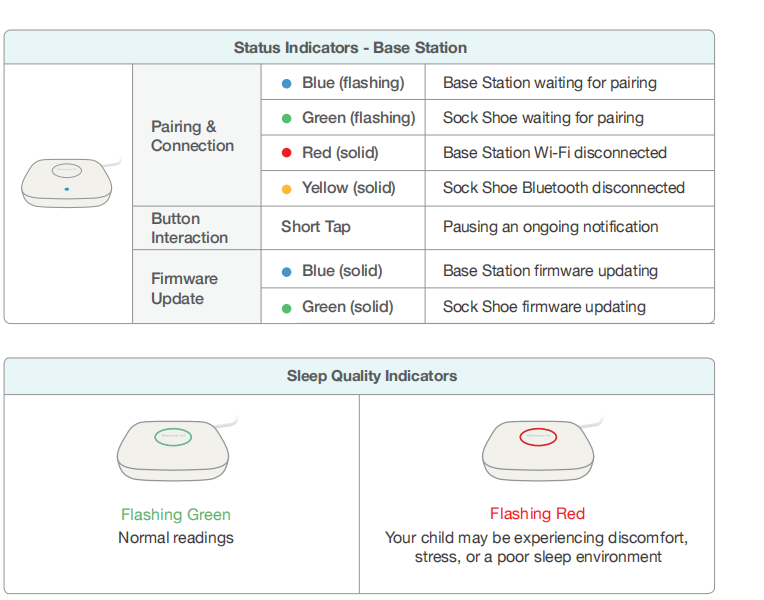This screenshot has width=764, height=600.
Task: Click the blue solid firmware indicator dot
Action: pyautogui.click(x=286, y=271)
